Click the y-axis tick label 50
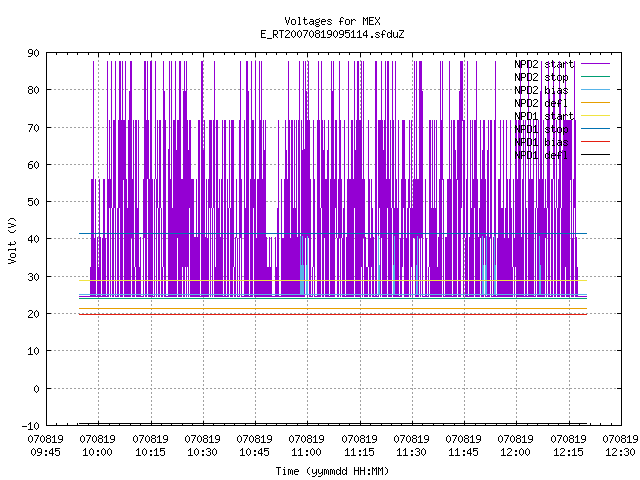 point(33,202)
